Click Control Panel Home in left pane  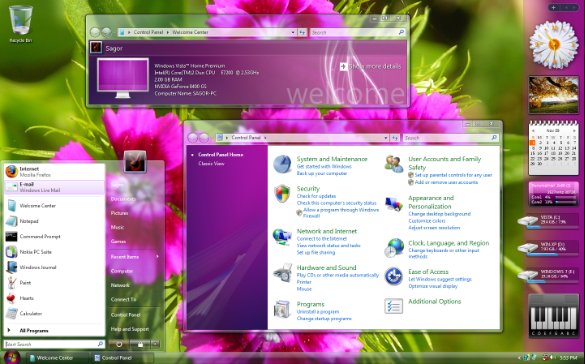(220, 154)
